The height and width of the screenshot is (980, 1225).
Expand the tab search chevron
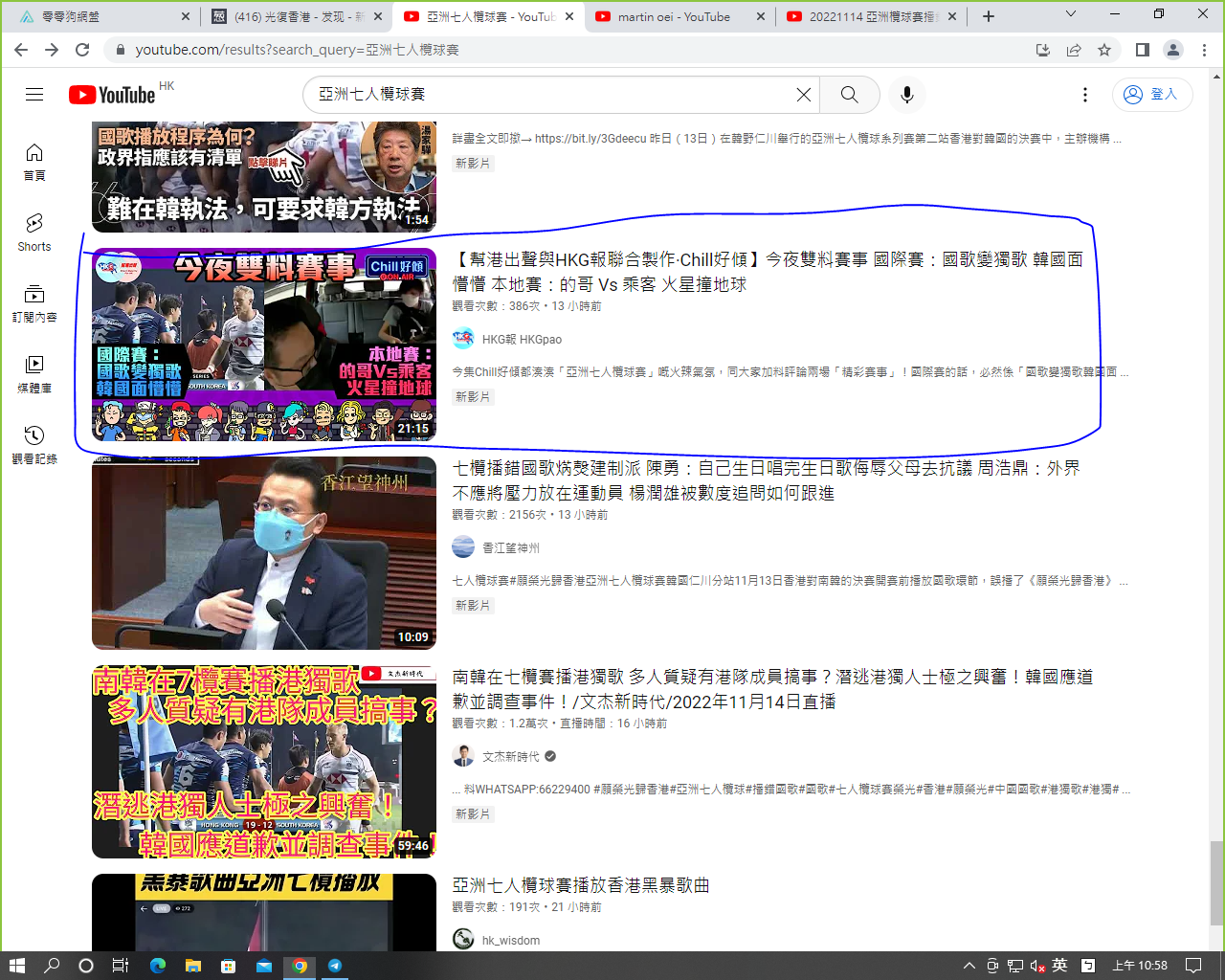(x=1071, y=14)
